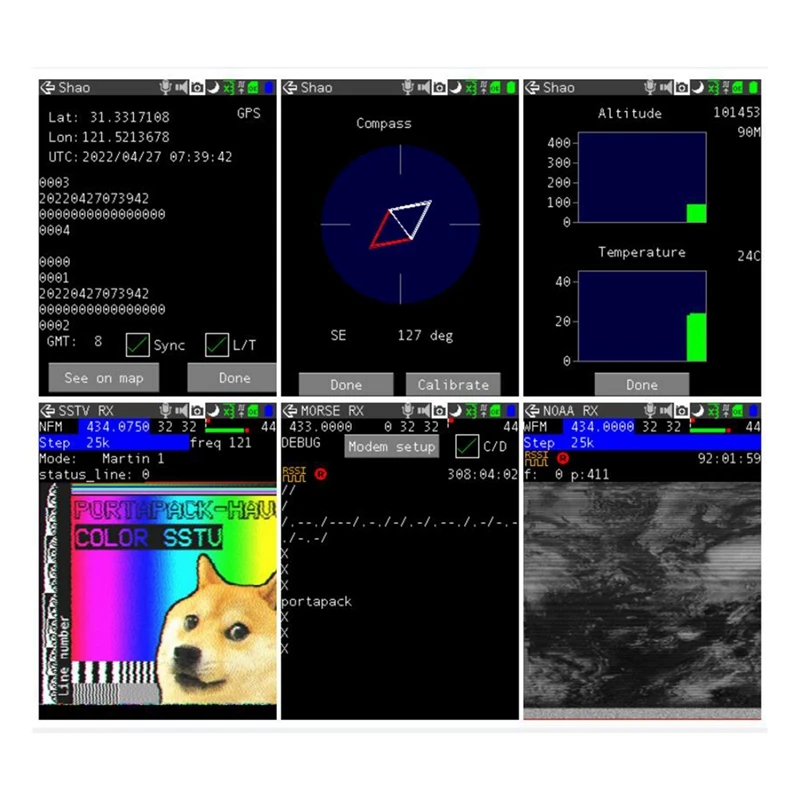Tap the blue status icon in GPS screen
This screenshot has width=800, height=800.
(x=269, y=88)
